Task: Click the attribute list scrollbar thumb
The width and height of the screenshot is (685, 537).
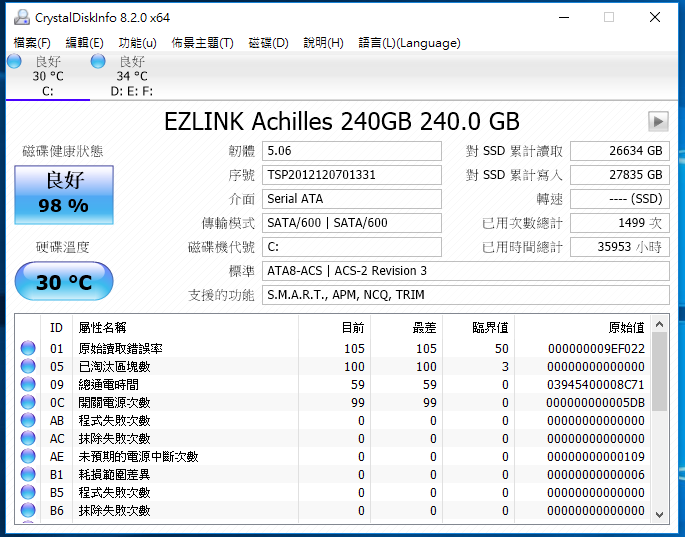Action: point(660,371)
